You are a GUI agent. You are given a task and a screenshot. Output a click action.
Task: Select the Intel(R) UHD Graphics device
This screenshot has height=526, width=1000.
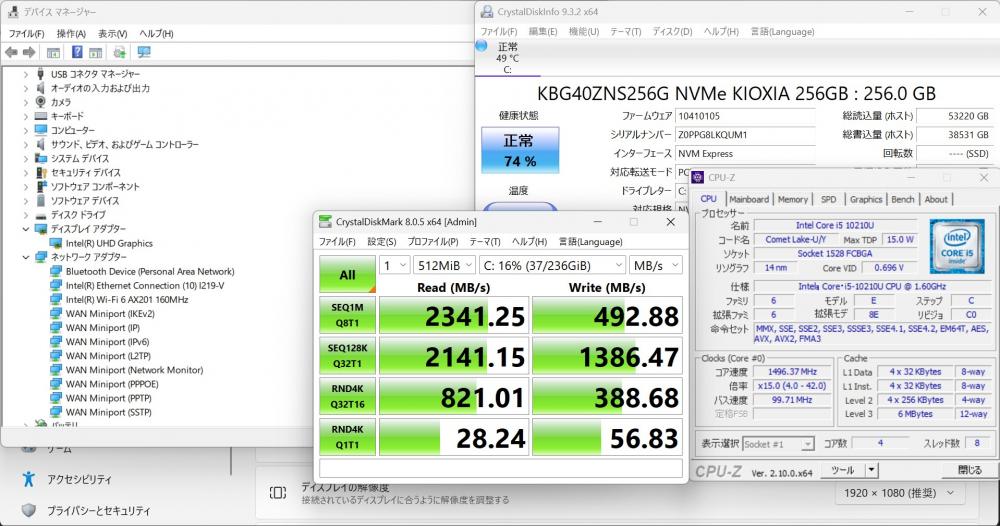(x=109, y=243)
